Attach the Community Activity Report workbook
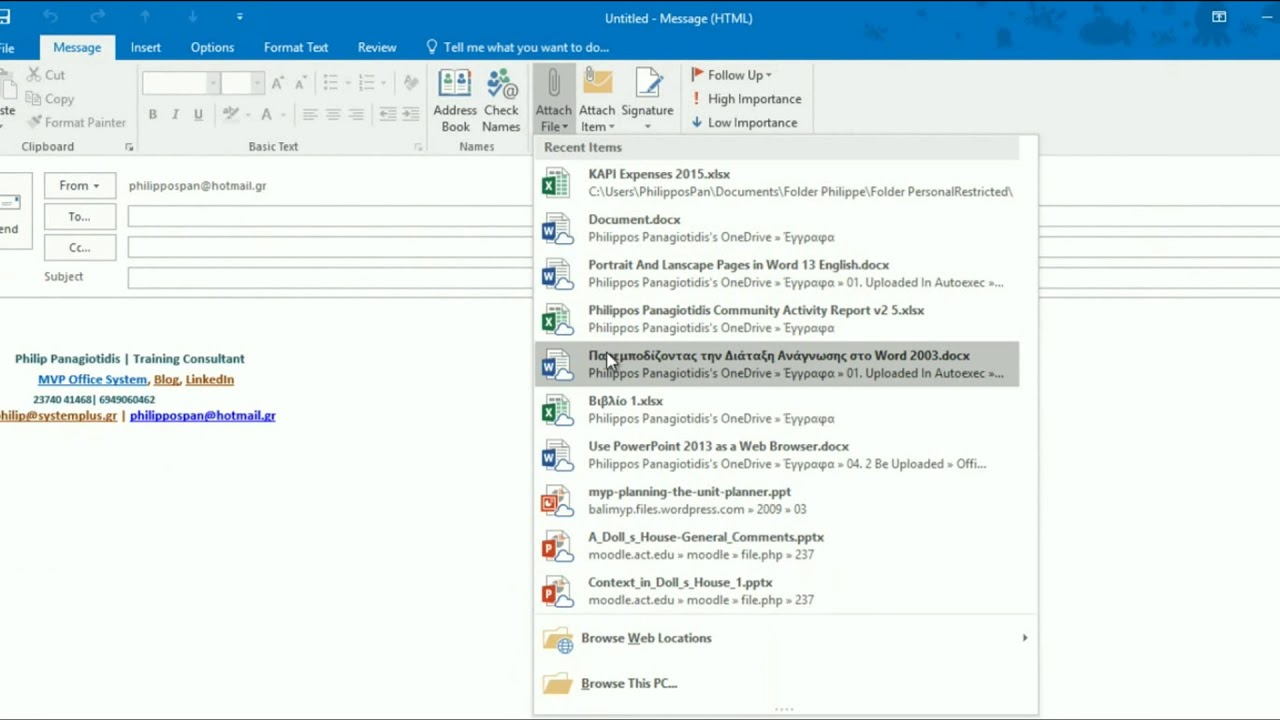The width and height of the screenshot is (1280, 720). pos(777,319)
